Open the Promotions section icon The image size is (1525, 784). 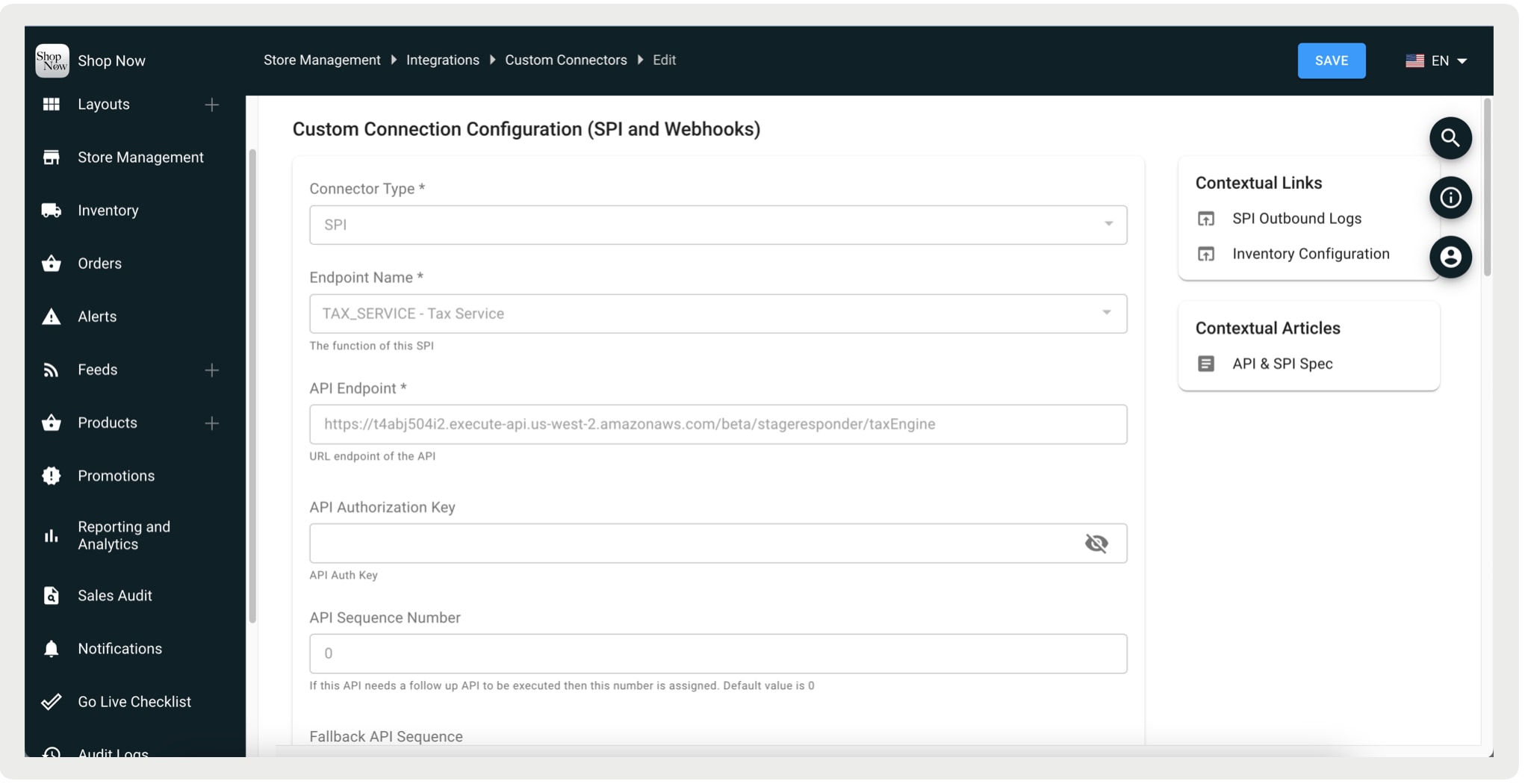point(51,476)
